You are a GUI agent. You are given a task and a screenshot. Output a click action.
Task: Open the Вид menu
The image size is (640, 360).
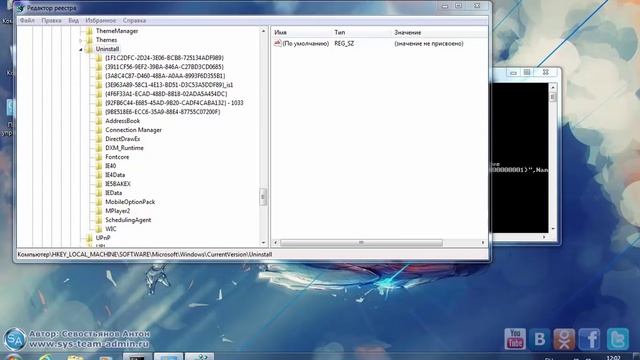[x=73, y=20]
